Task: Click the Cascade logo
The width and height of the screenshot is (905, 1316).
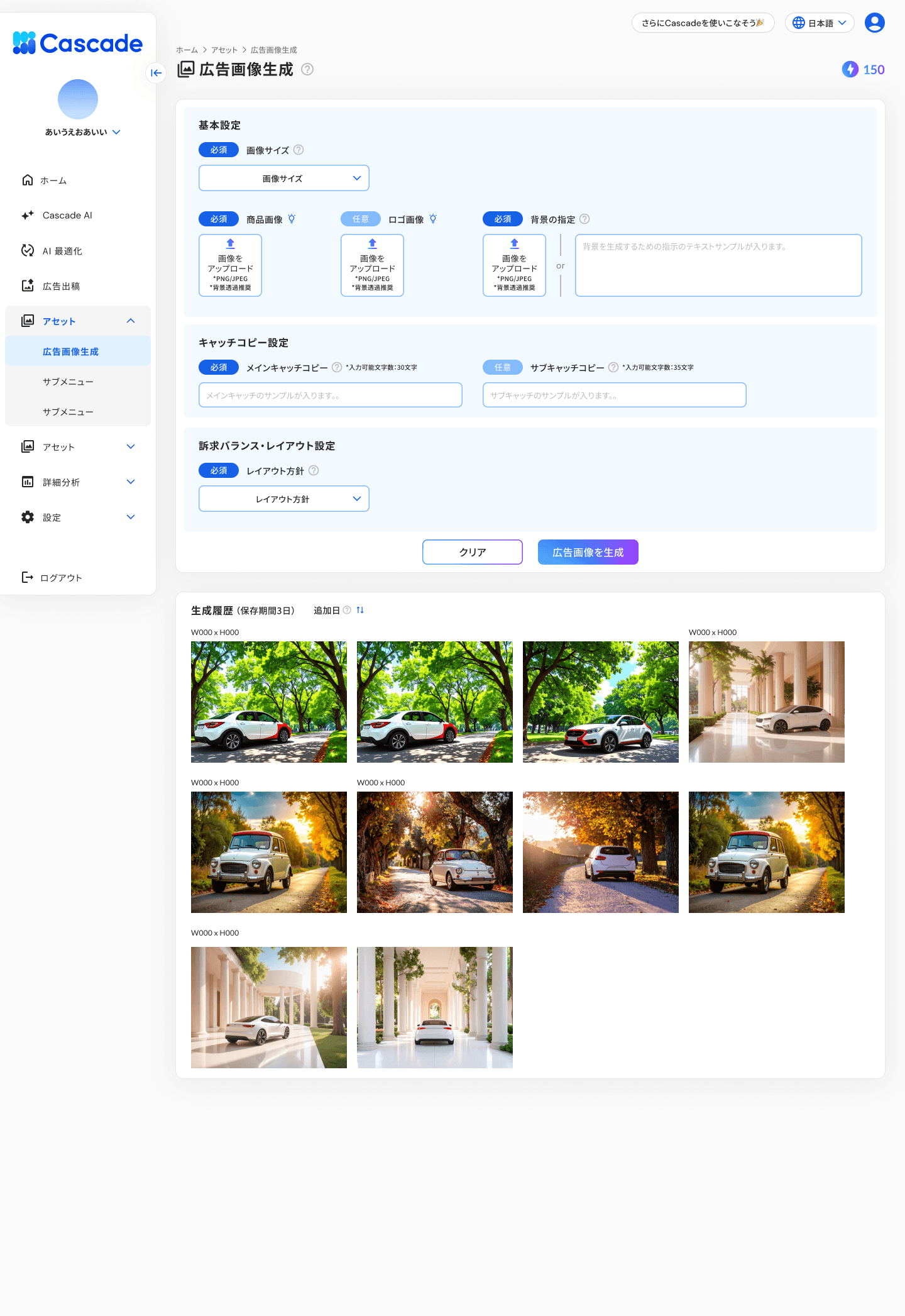Action: 78,43
